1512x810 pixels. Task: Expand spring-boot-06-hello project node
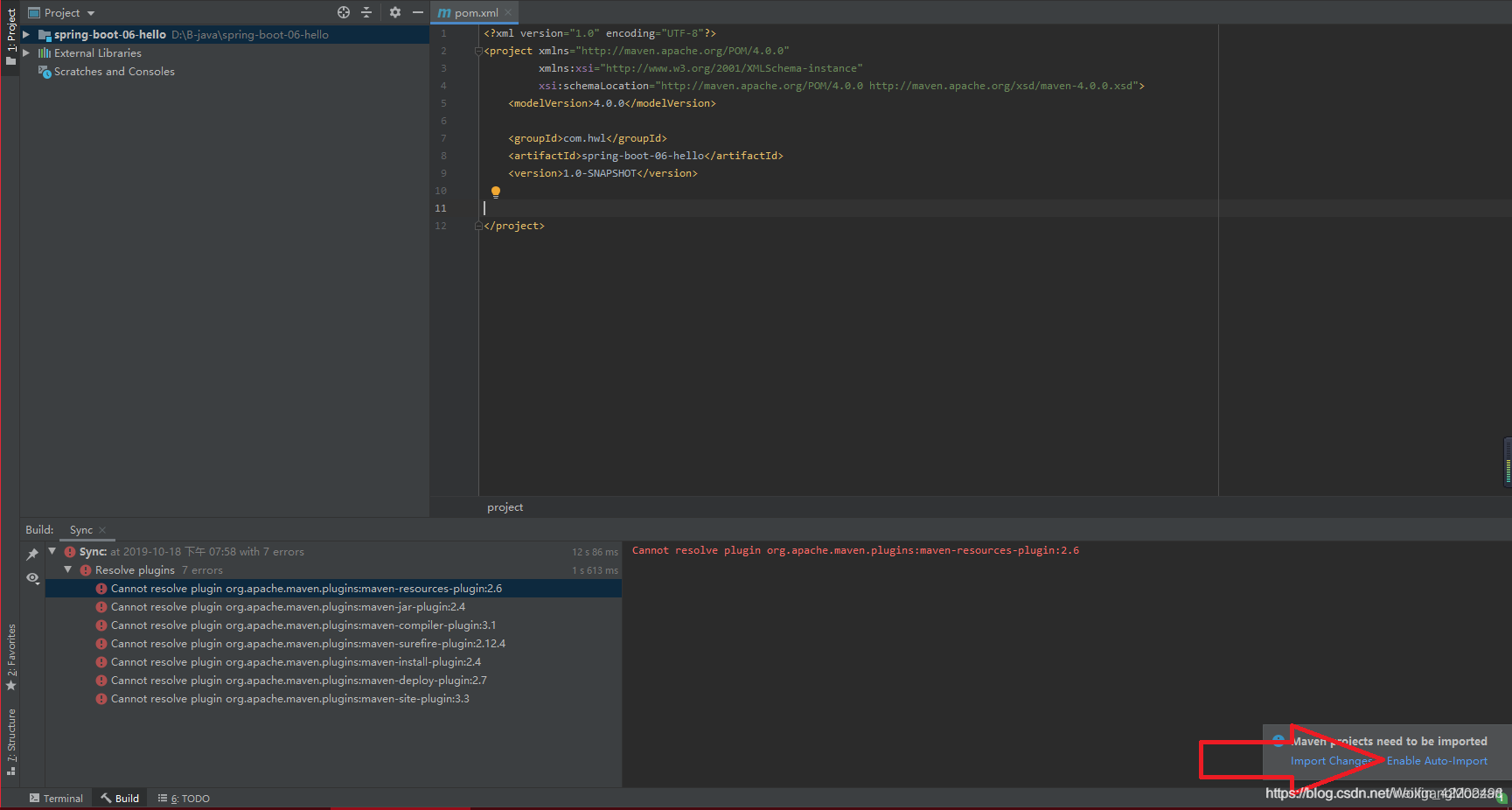point(26,34)
